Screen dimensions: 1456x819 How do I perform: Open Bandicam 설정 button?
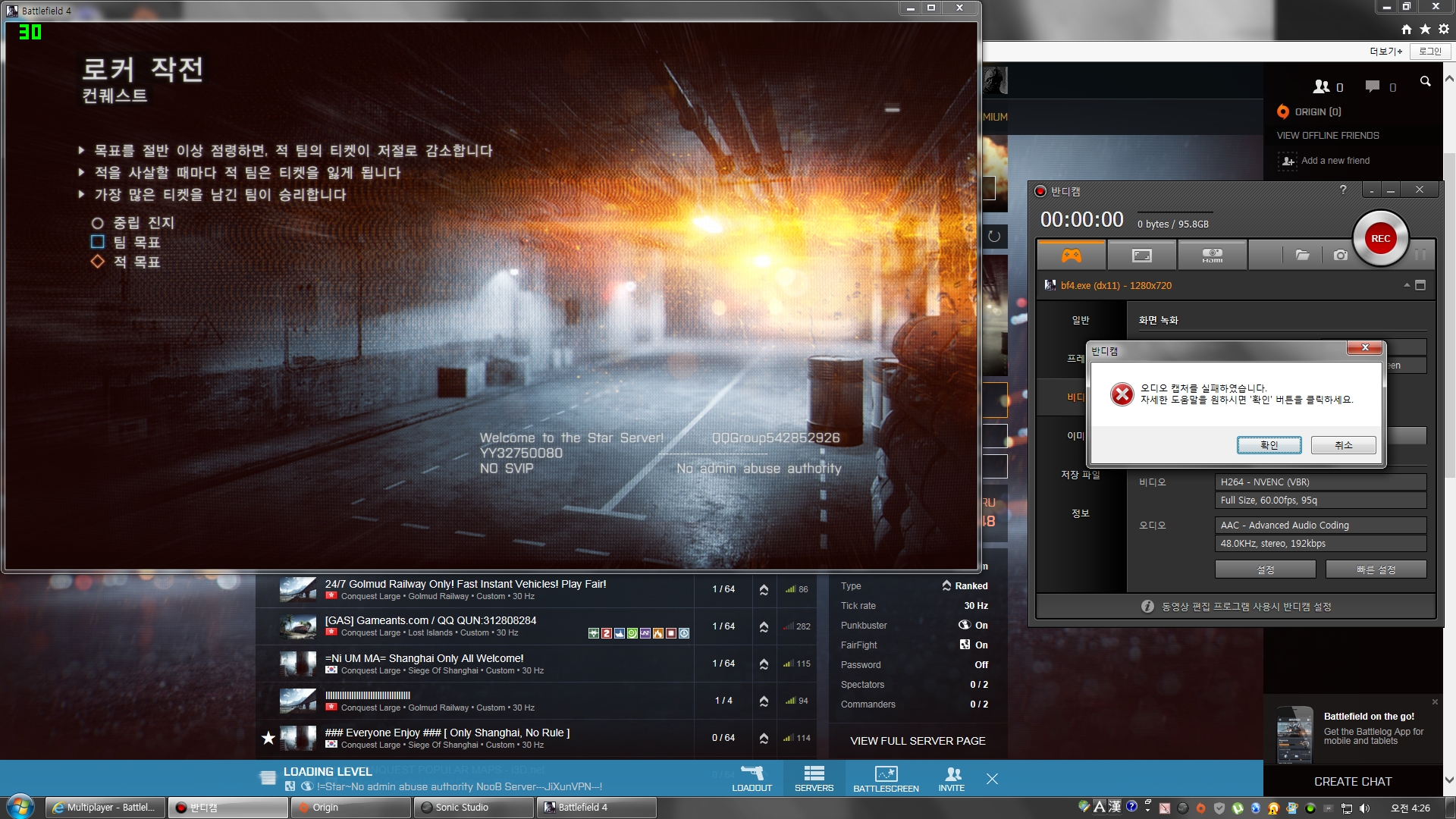coord(1265,570)
